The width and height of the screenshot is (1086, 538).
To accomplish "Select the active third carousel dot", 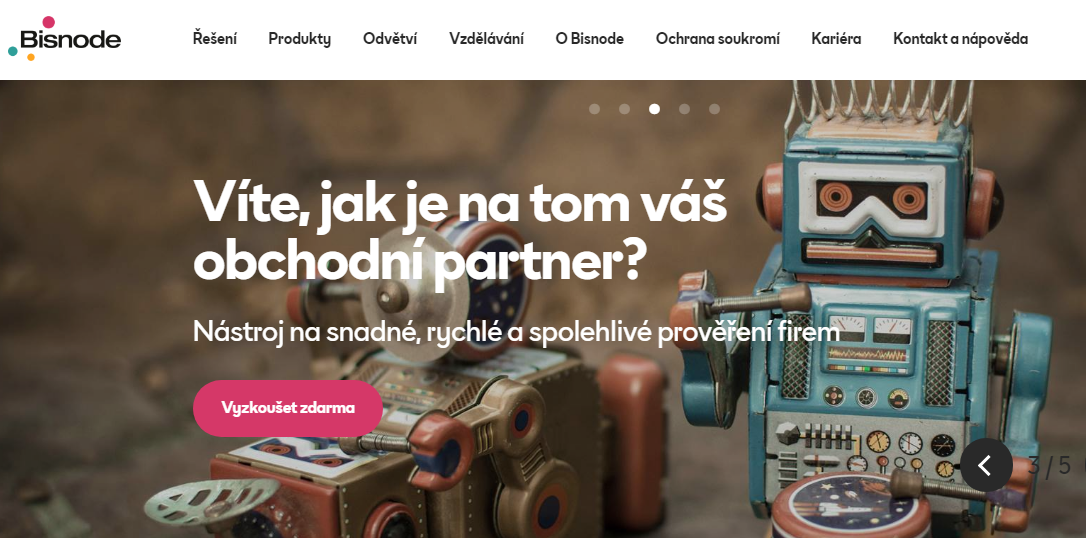I will [x=655, y=109].
